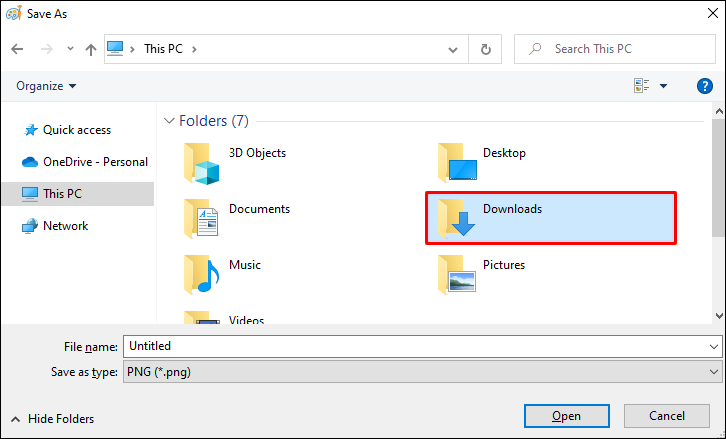Select Quick access in the navigation pane
Viewport: 726px width, 439px height.
[77, 130]
